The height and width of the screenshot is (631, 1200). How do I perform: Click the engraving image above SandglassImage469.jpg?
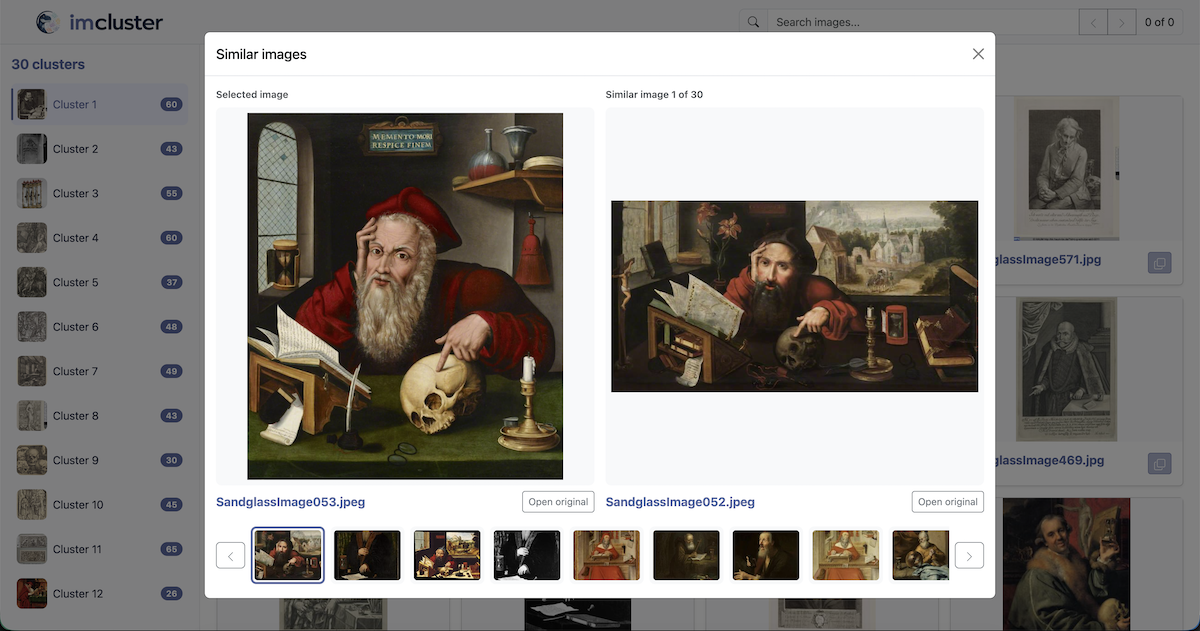tap(1066, 369)
